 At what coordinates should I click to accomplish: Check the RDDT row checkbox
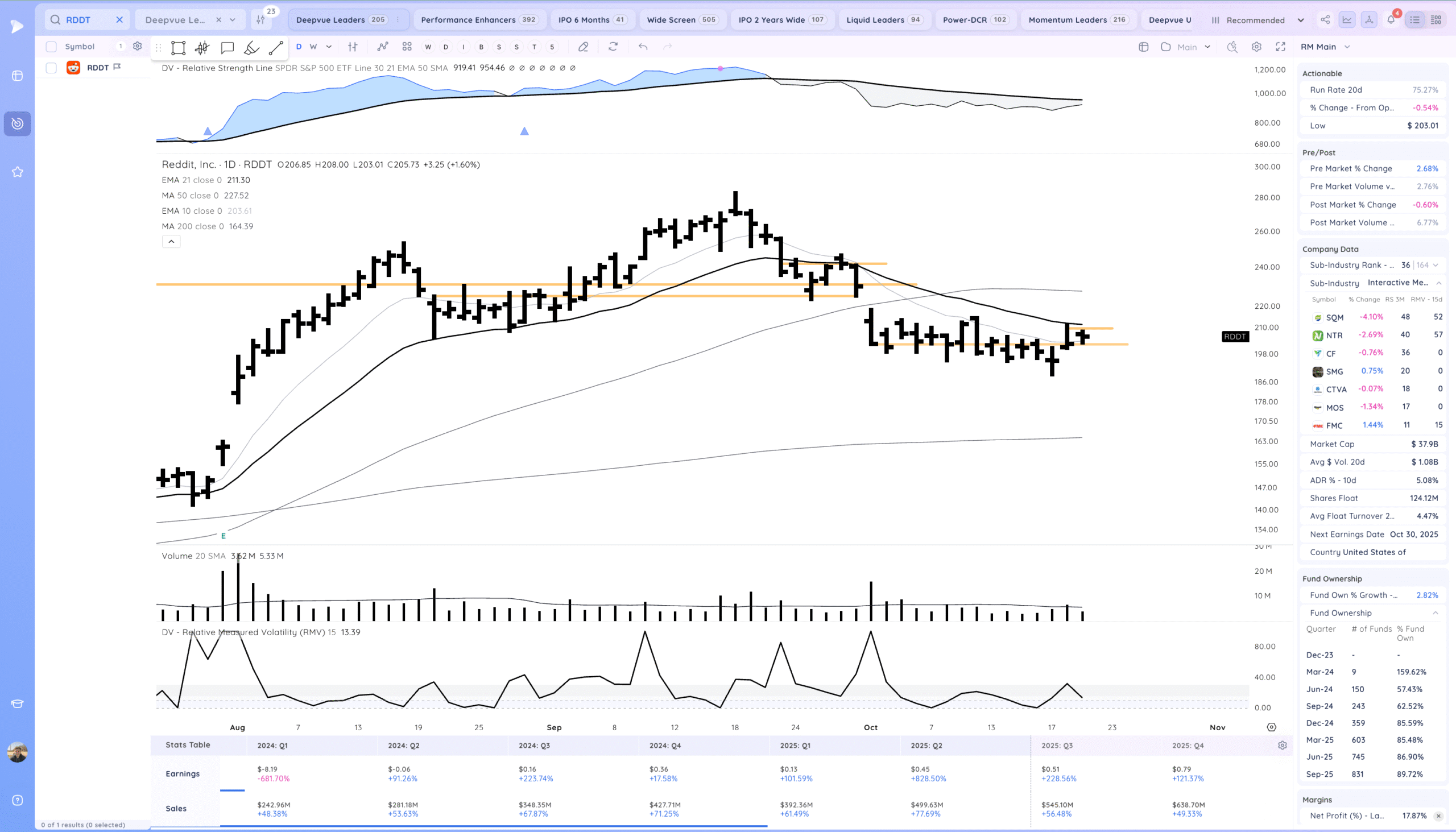click(51, 68)
